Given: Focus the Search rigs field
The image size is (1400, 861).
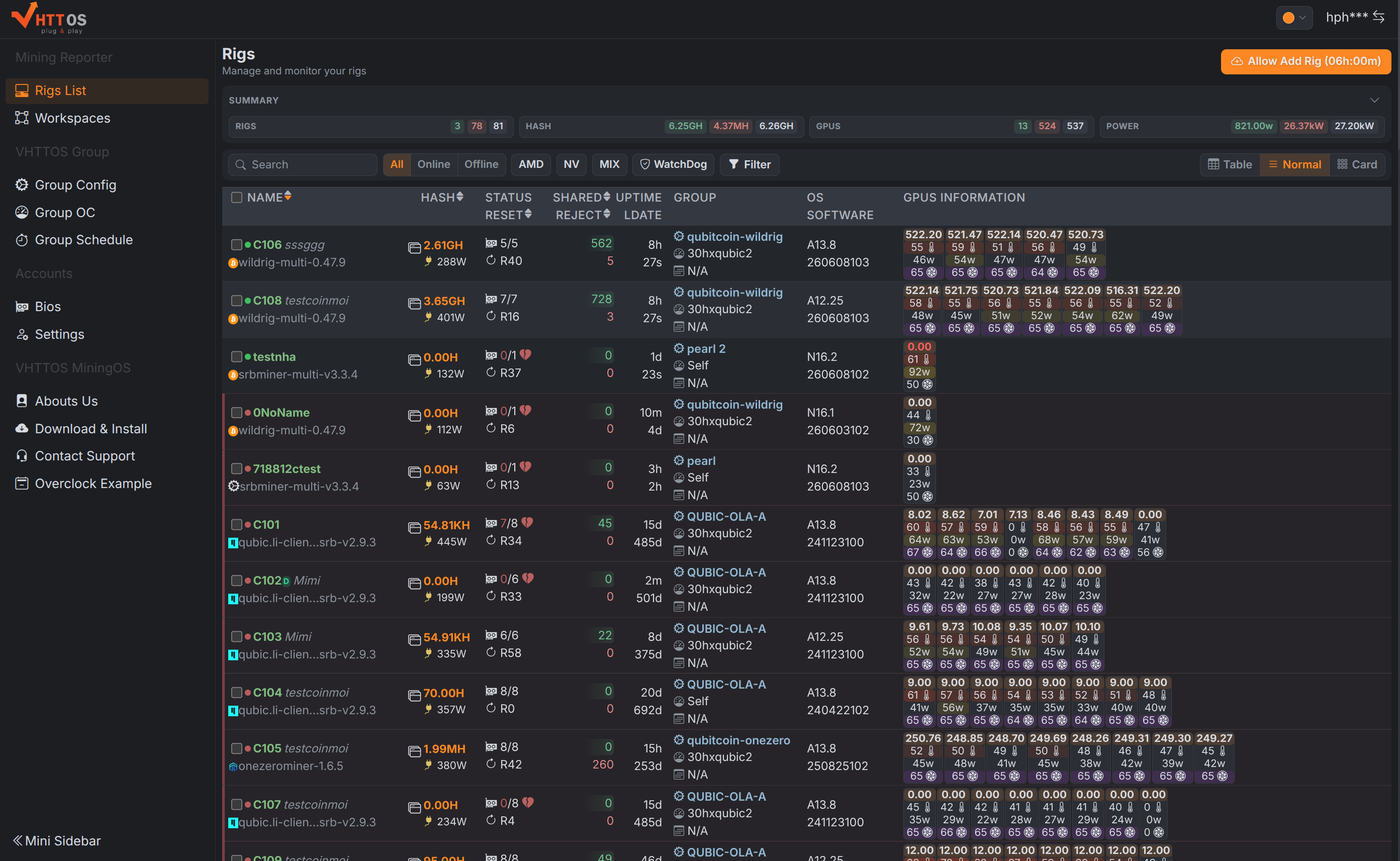Looking at the screenshot, I should (303, 164).
